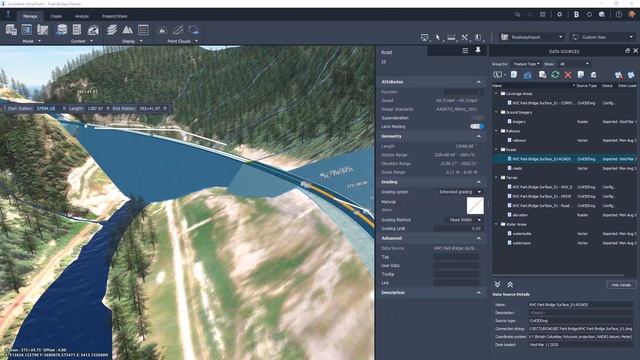Open the proposal selector dropdown
Viewport: 640px width, 360px height.
pos(532,37)
